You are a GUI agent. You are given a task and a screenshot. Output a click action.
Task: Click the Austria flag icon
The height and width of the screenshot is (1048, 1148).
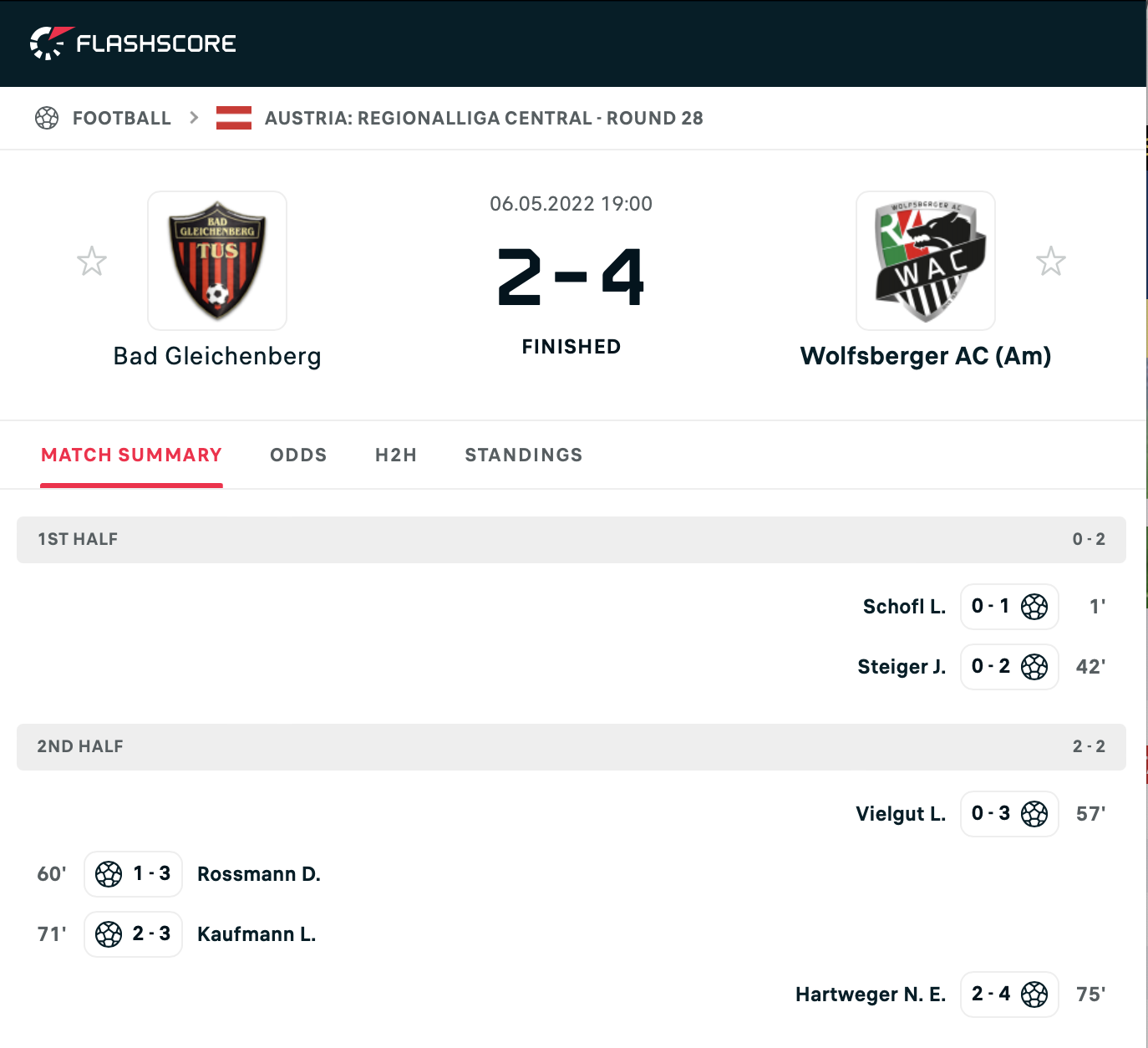[x=234, y=118]
